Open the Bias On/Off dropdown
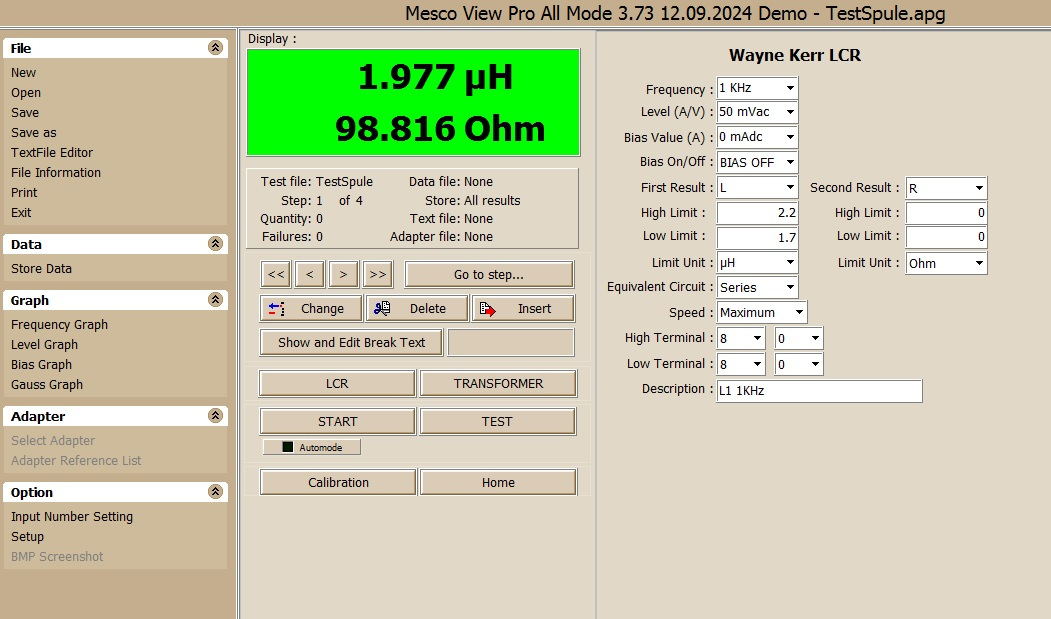The width and height of the screenshot is (1051, 619). coord(790,162)
